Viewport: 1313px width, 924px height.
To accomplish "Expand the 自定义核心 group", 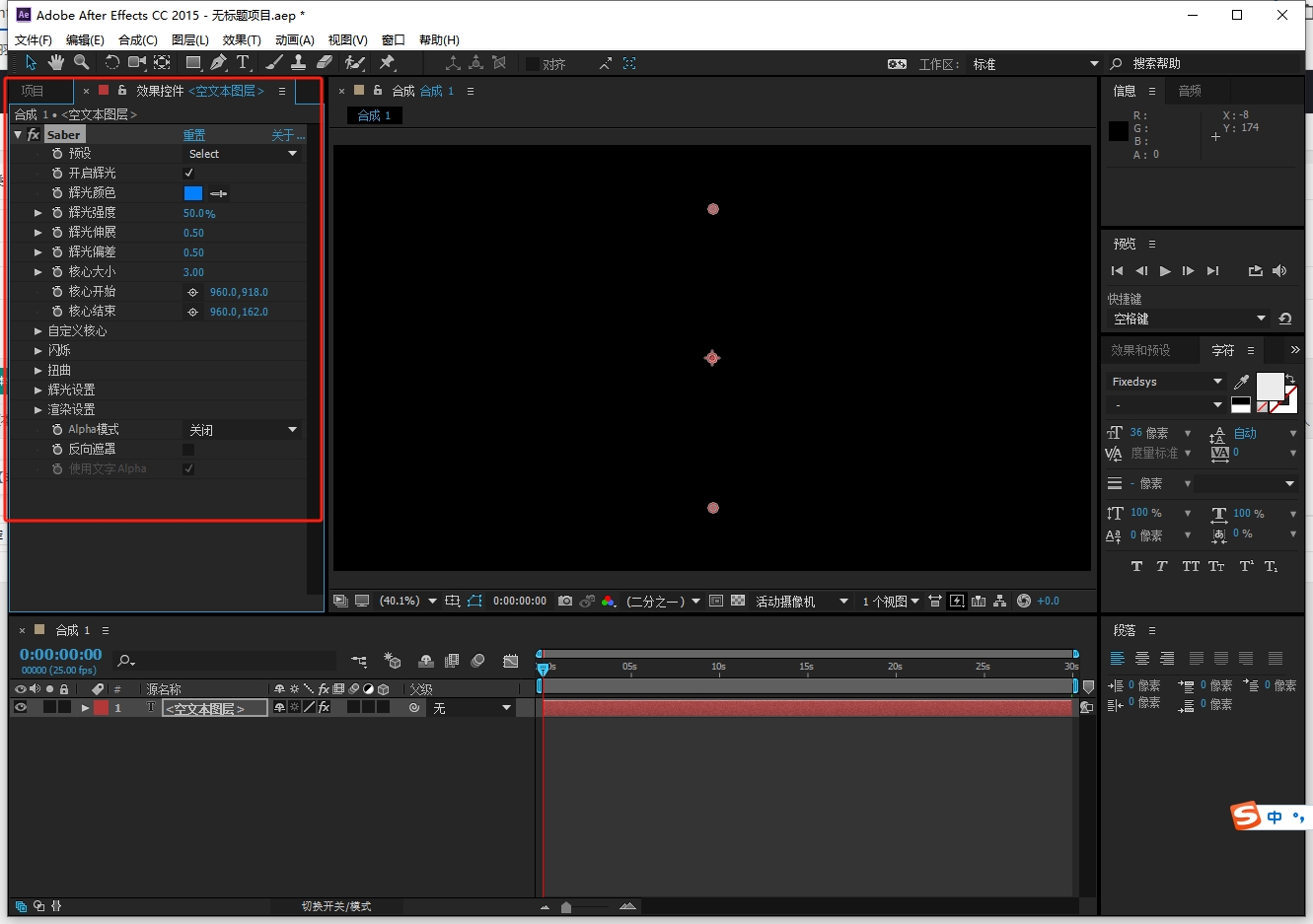I will 38,331.
